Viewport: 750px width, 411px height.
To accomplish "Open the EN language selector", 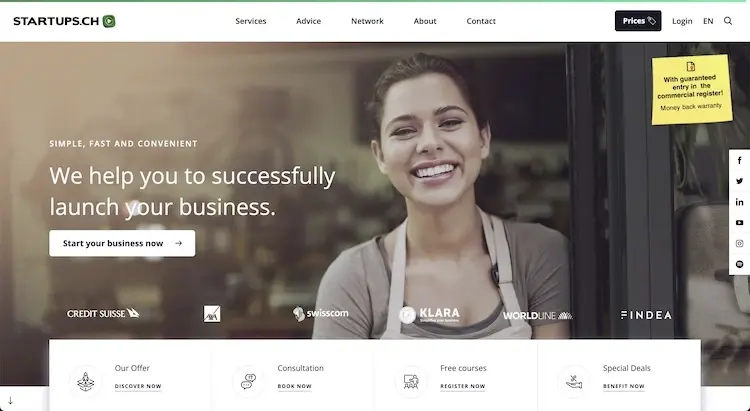I will [708, 21].
